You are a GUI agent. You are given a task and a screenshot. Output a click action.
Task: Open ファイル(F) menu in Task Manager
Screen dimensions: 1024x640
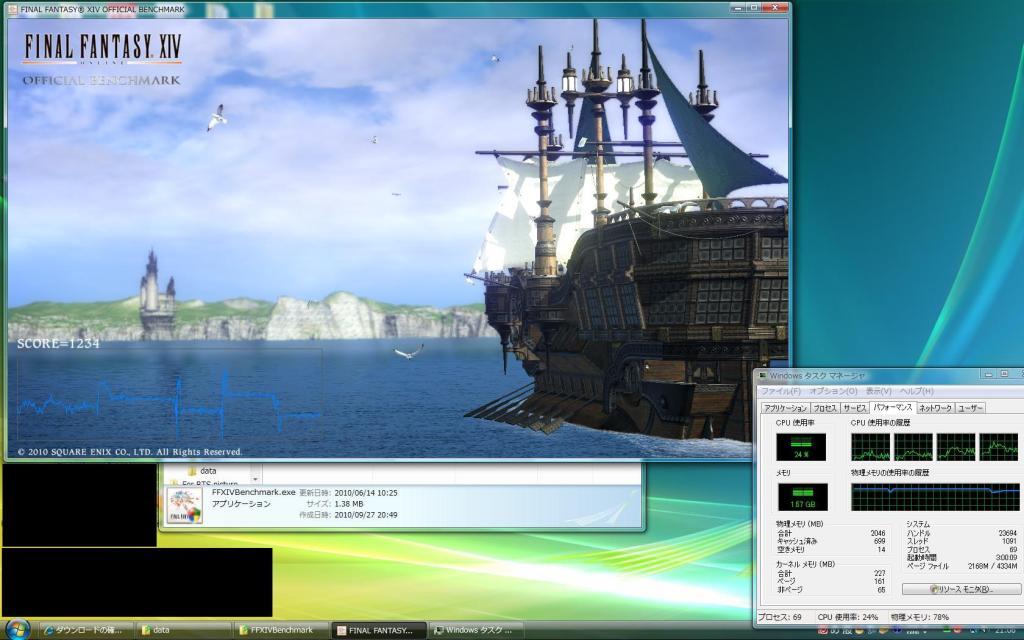point(780,391)
